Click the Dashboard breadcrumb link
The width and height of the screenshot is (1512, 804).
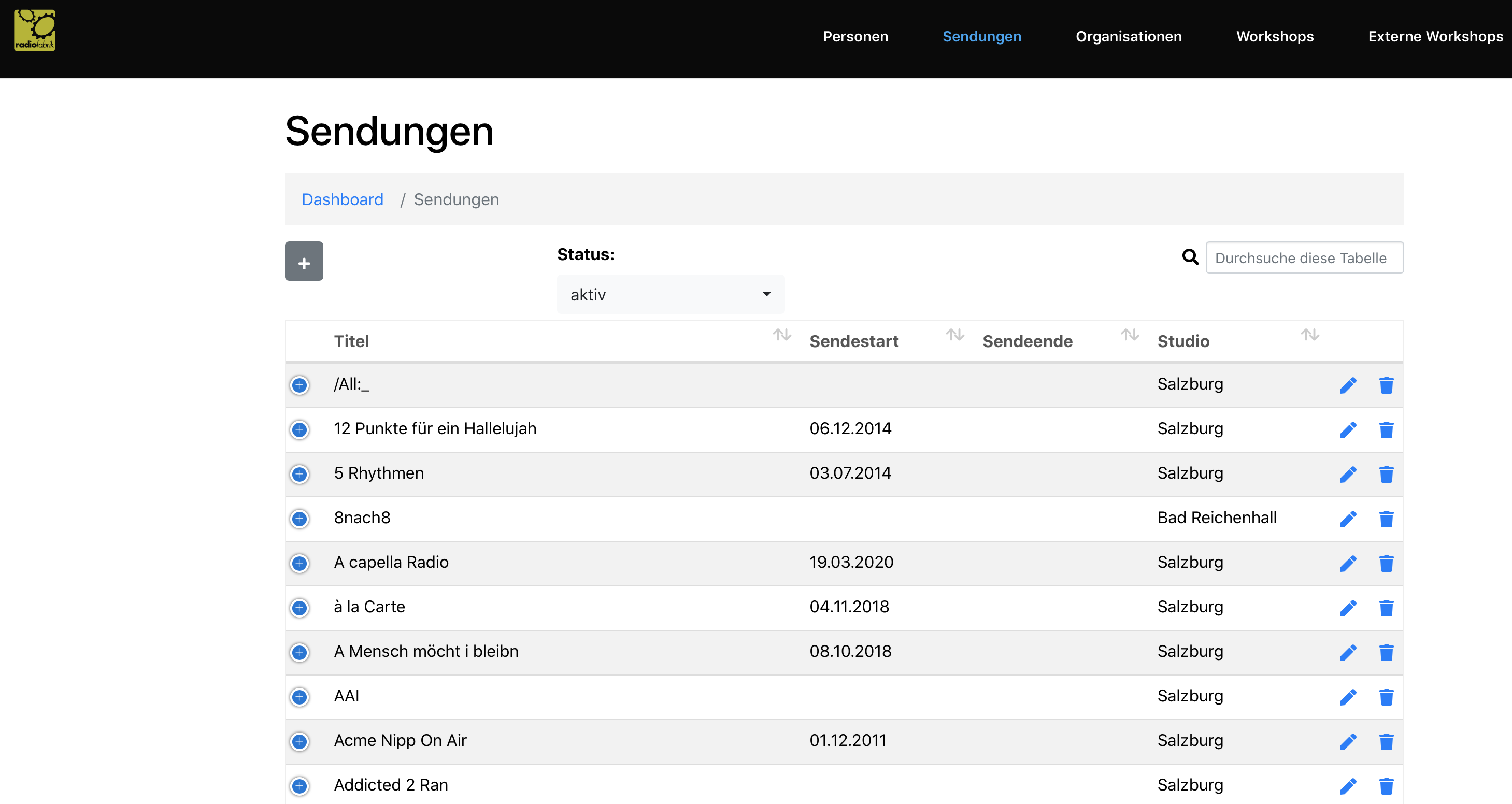click(342, 199)
